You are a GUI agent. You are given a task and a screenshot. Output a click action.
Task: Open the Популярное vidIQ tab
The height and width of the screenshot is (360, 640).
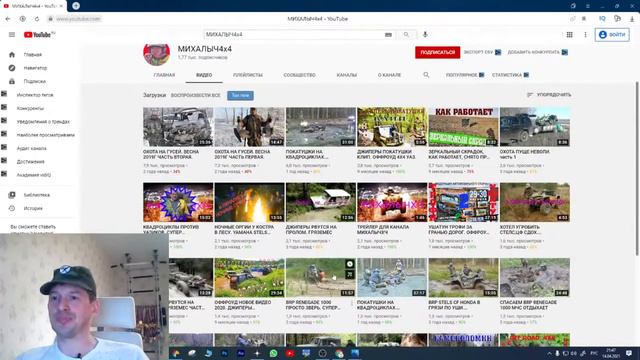pyautogui.click(x=465, y=75)
